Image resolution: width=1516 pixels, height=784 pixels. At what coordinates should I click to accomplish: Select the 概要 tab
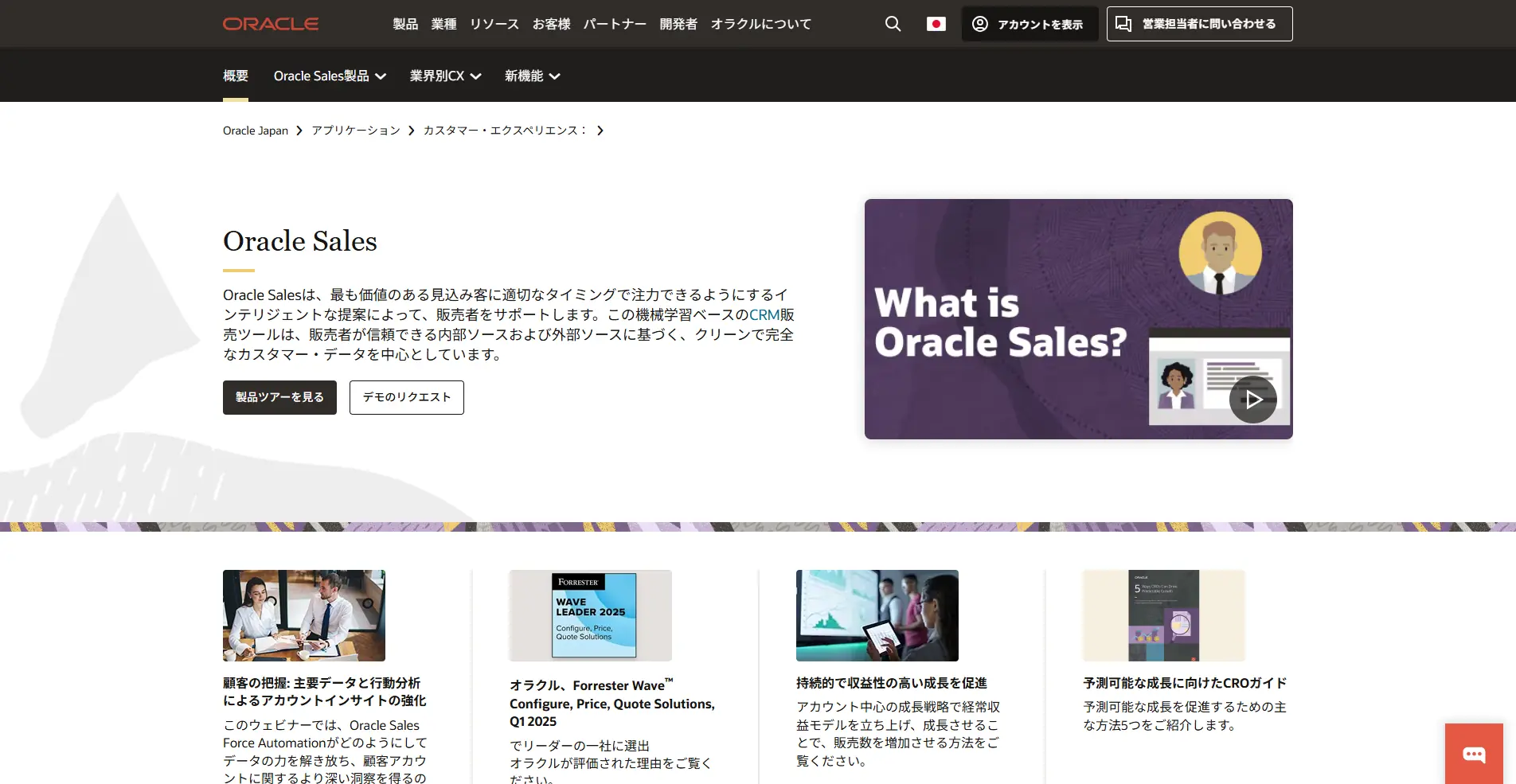[236, 76]
